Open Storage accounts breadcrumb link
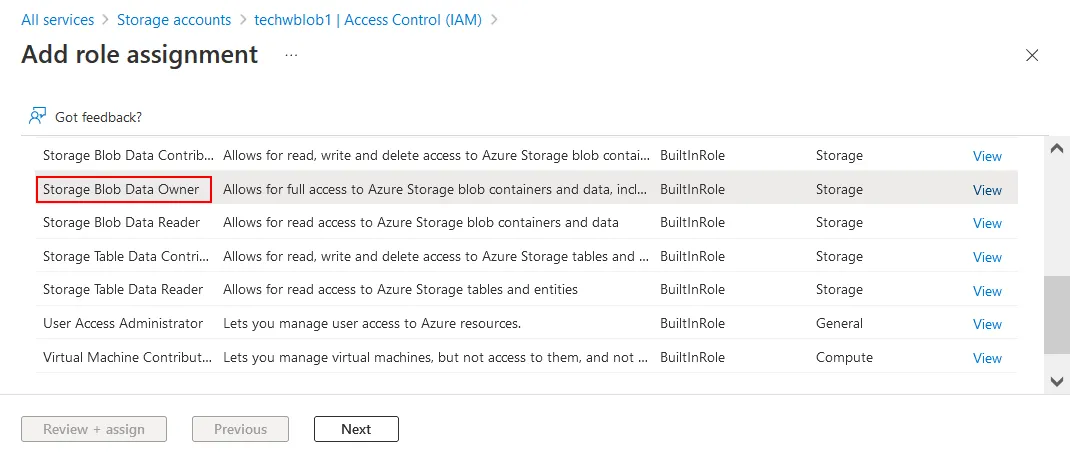This screenshot has height=468, width=1070. click(174, 20)
